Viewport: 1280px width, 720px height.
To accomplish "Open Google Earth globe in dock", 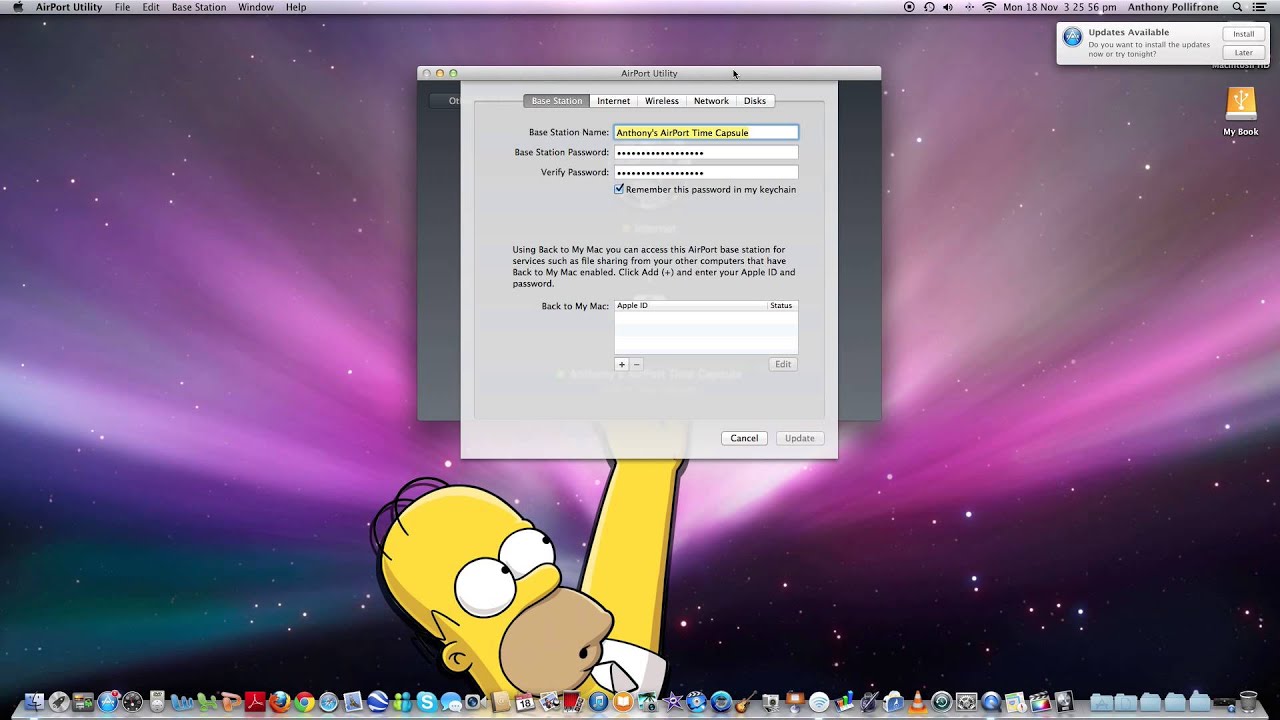I will pos(378,702).
